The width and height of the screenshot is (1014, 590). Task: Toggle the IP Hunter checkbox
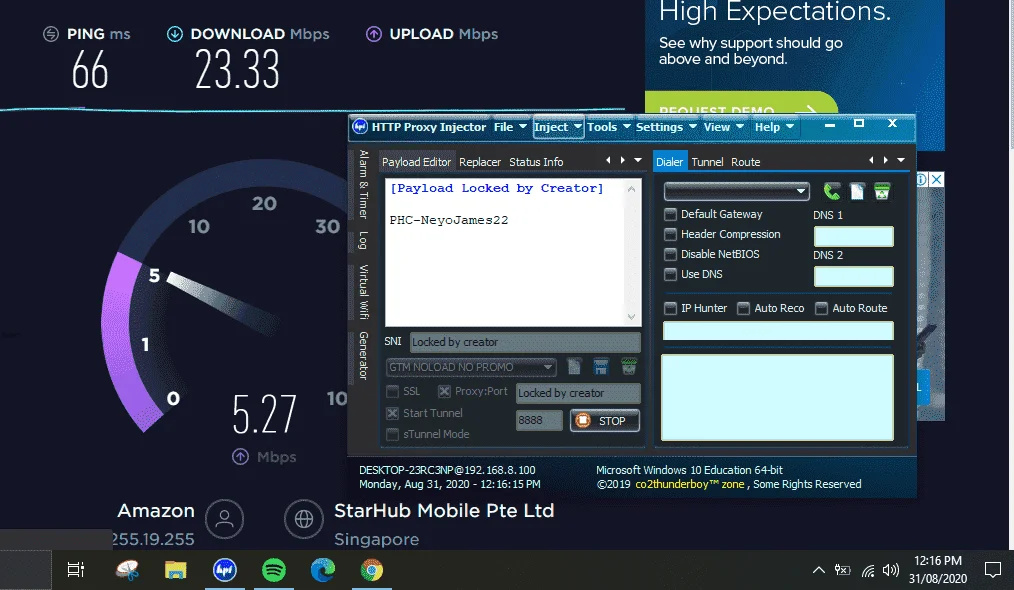[671, 309]
